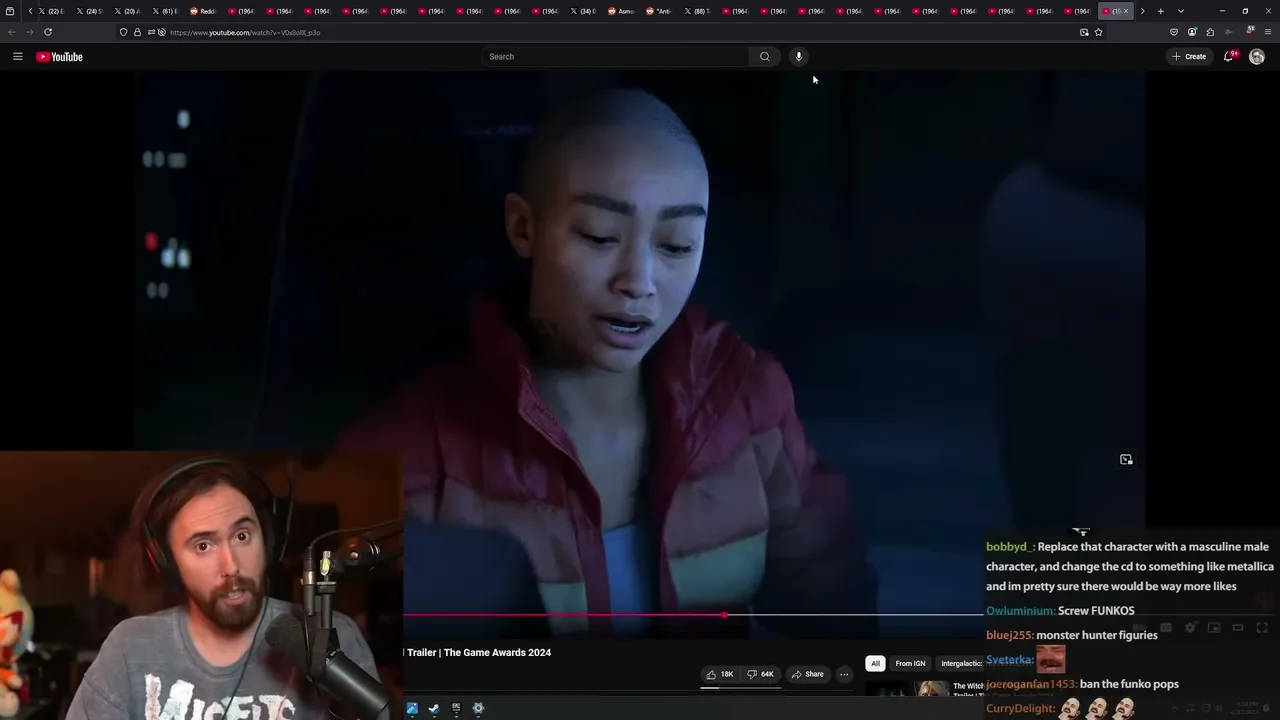Viewport: 1280px width, 720px height.
Task: Open the Epic Games taskbar icon
Action: tap(456, 708)
